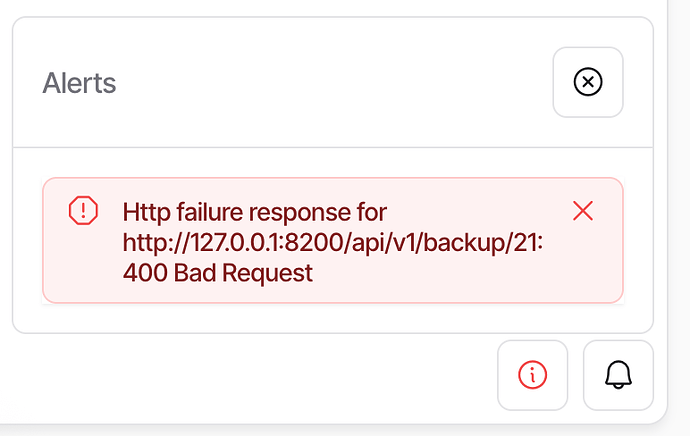Click the exclamation mark inside the octagon
The height and width of the screenshot is (436, 690).
coord(83,210)
